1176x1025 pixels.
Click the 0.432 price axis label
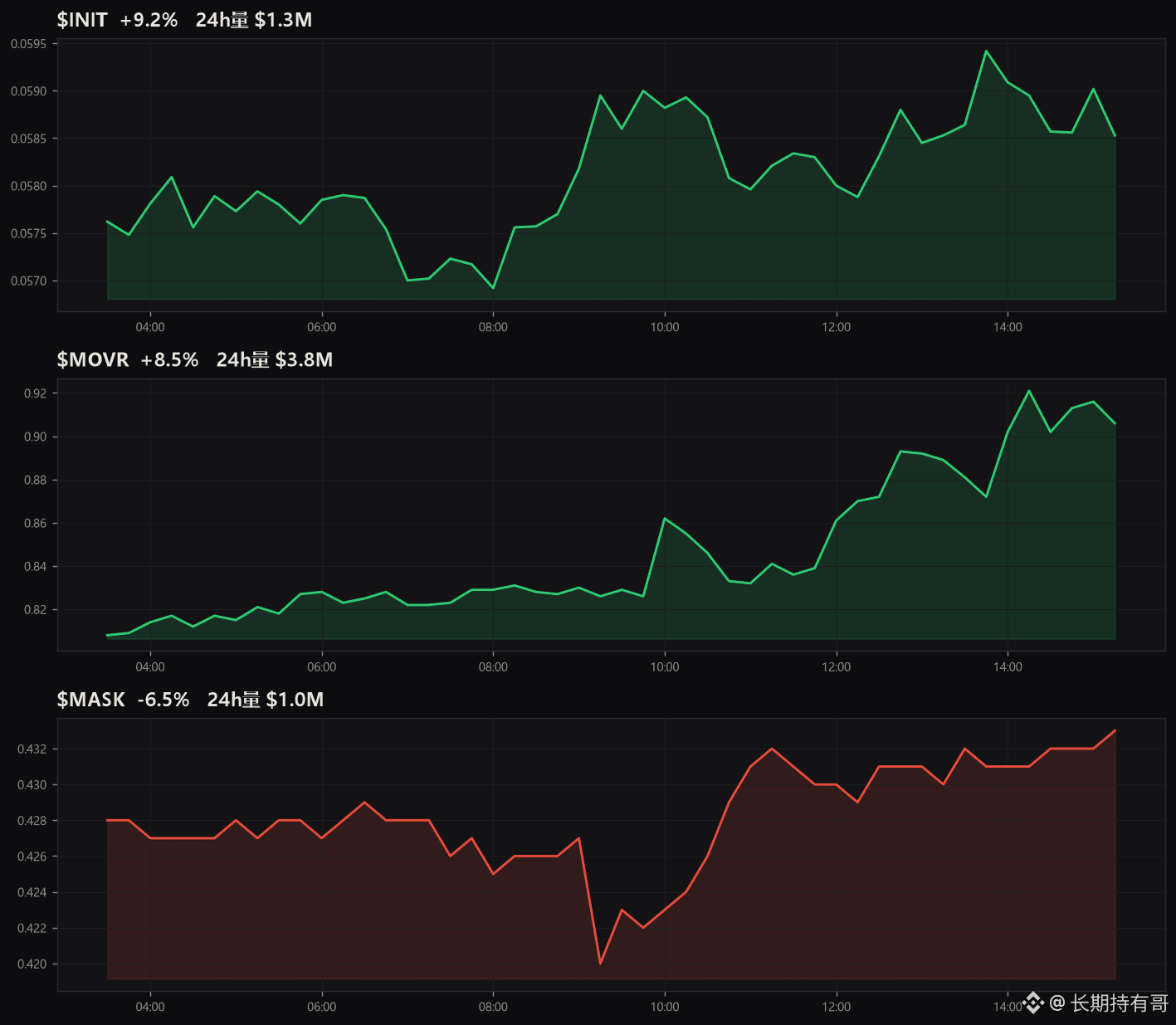32,749
